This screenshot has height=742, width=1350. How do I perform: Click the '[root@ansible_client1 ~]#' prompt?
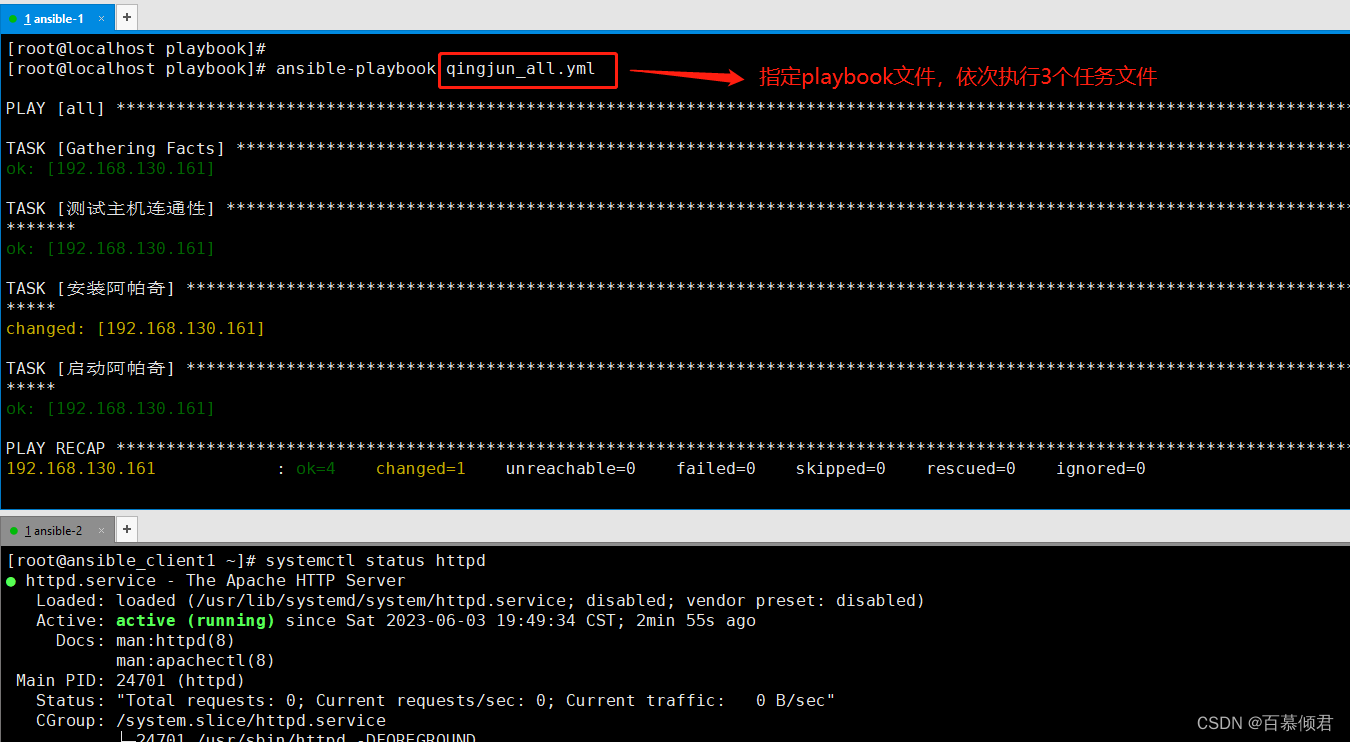(x=131, y=560)
